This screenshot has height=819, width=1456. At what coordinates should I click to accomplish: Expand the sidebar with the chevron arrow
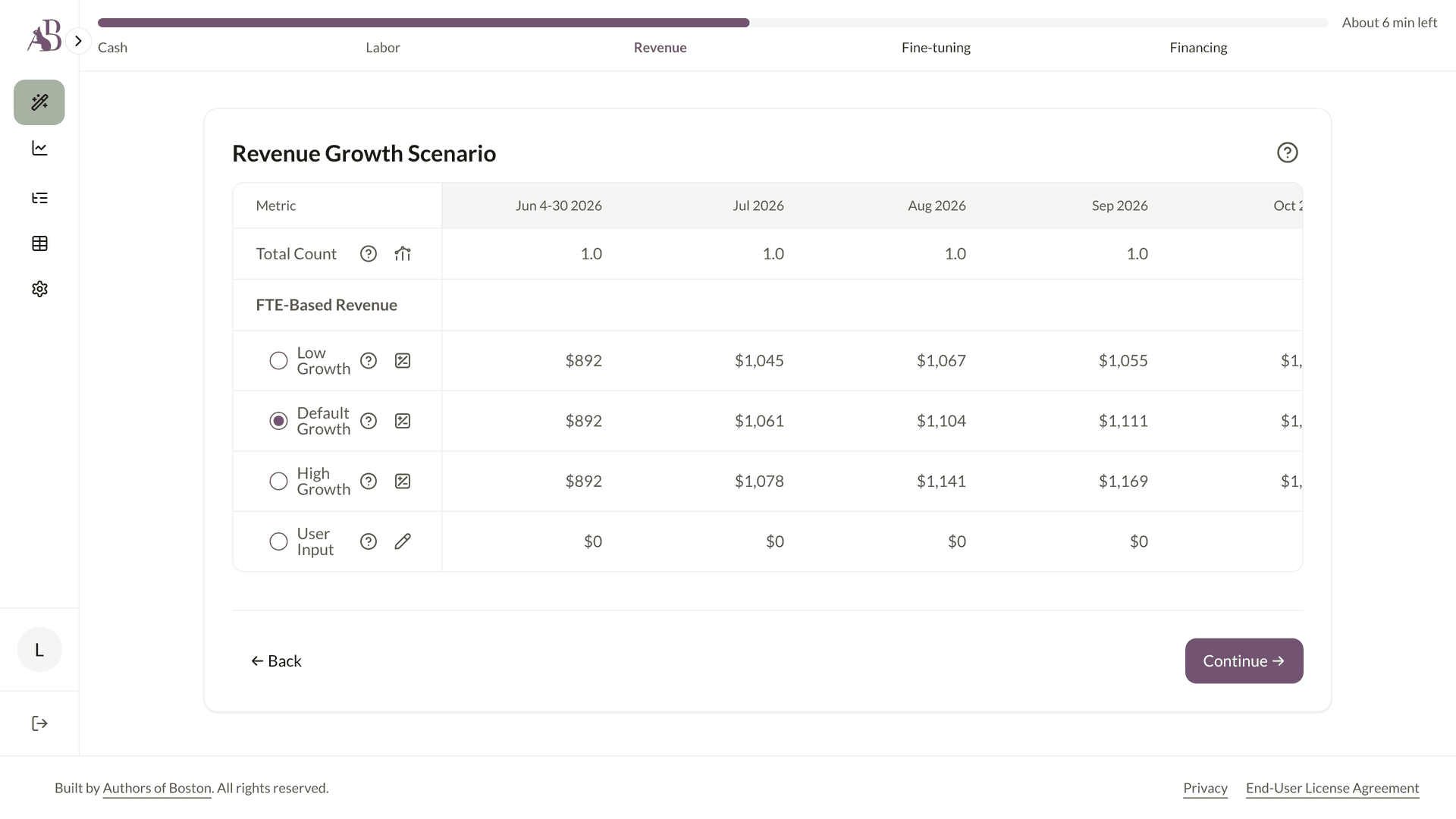[x=78, y=41]
